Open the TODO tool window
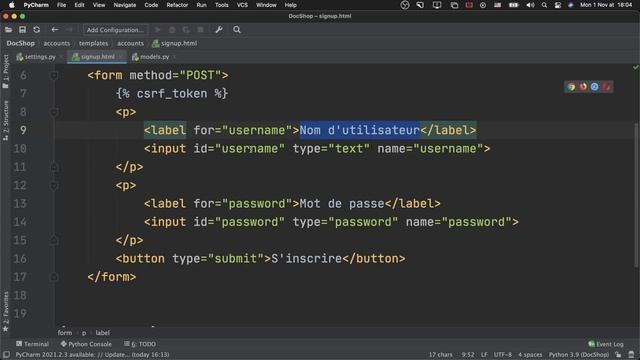This screenshot has width=640, height=360. point(140,344)
